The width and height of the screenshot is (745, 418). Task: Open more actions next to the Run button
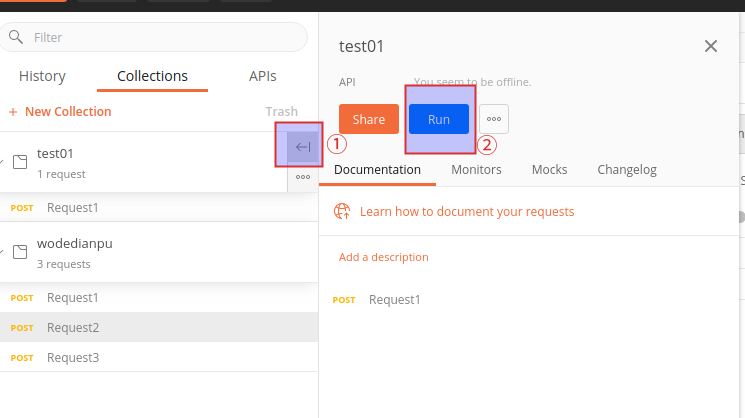(494, 119)
